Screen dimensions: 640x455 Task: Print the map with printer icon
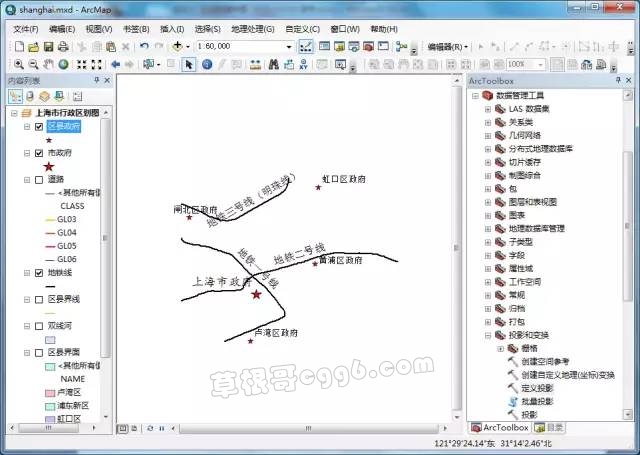[x=63, y=47]
